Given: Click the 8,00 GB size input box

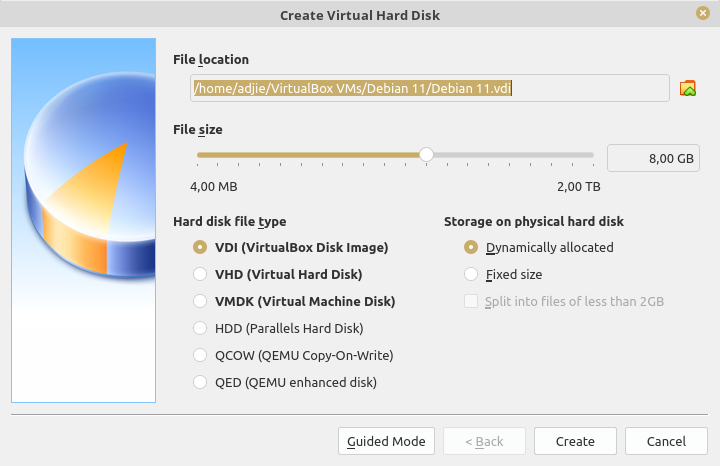Looking at the screenshot, I should coord(653,158).
